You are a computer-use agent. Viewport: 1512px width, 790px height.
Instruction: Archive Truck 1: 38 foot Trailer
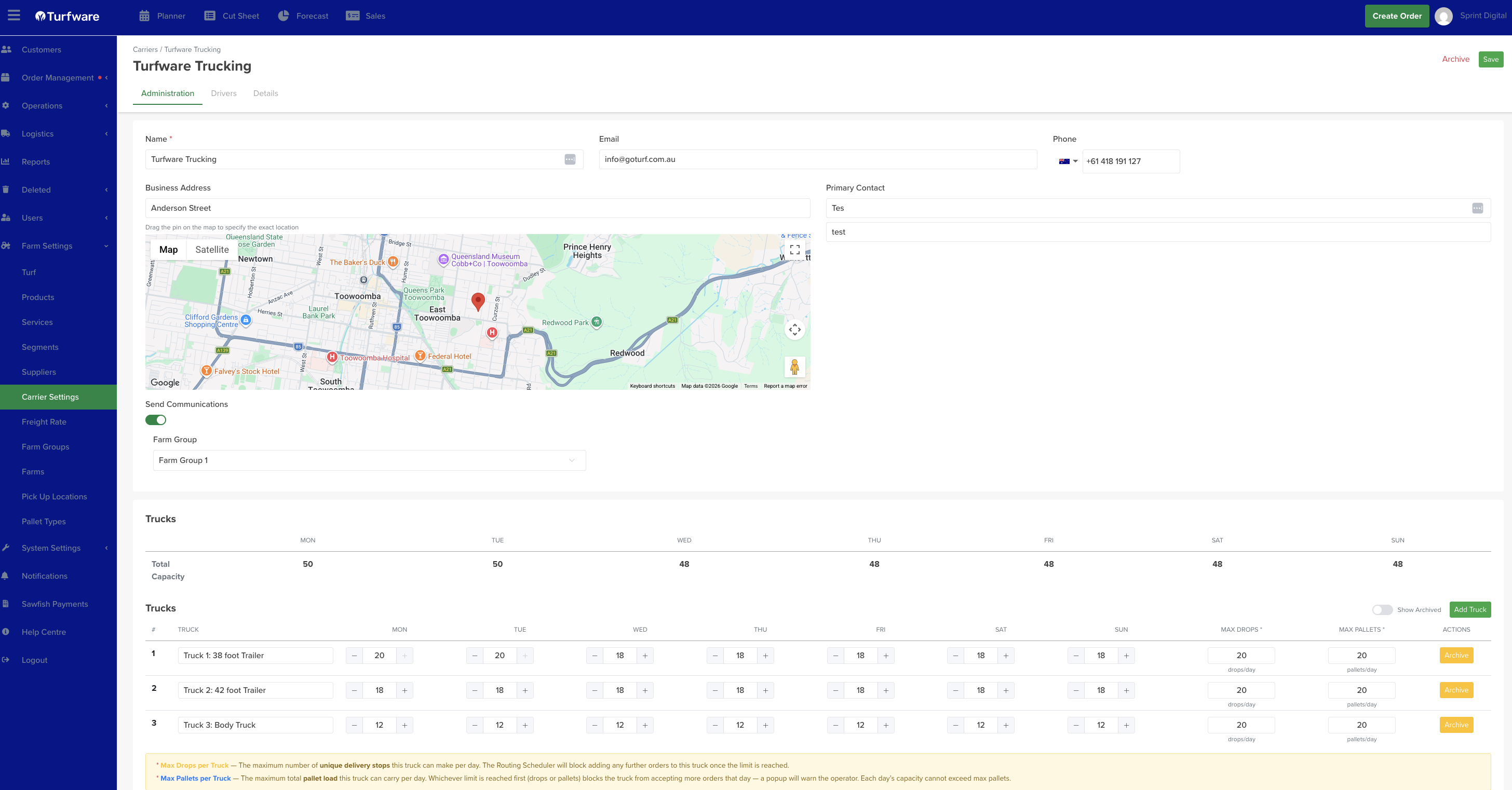point(1456,656)
